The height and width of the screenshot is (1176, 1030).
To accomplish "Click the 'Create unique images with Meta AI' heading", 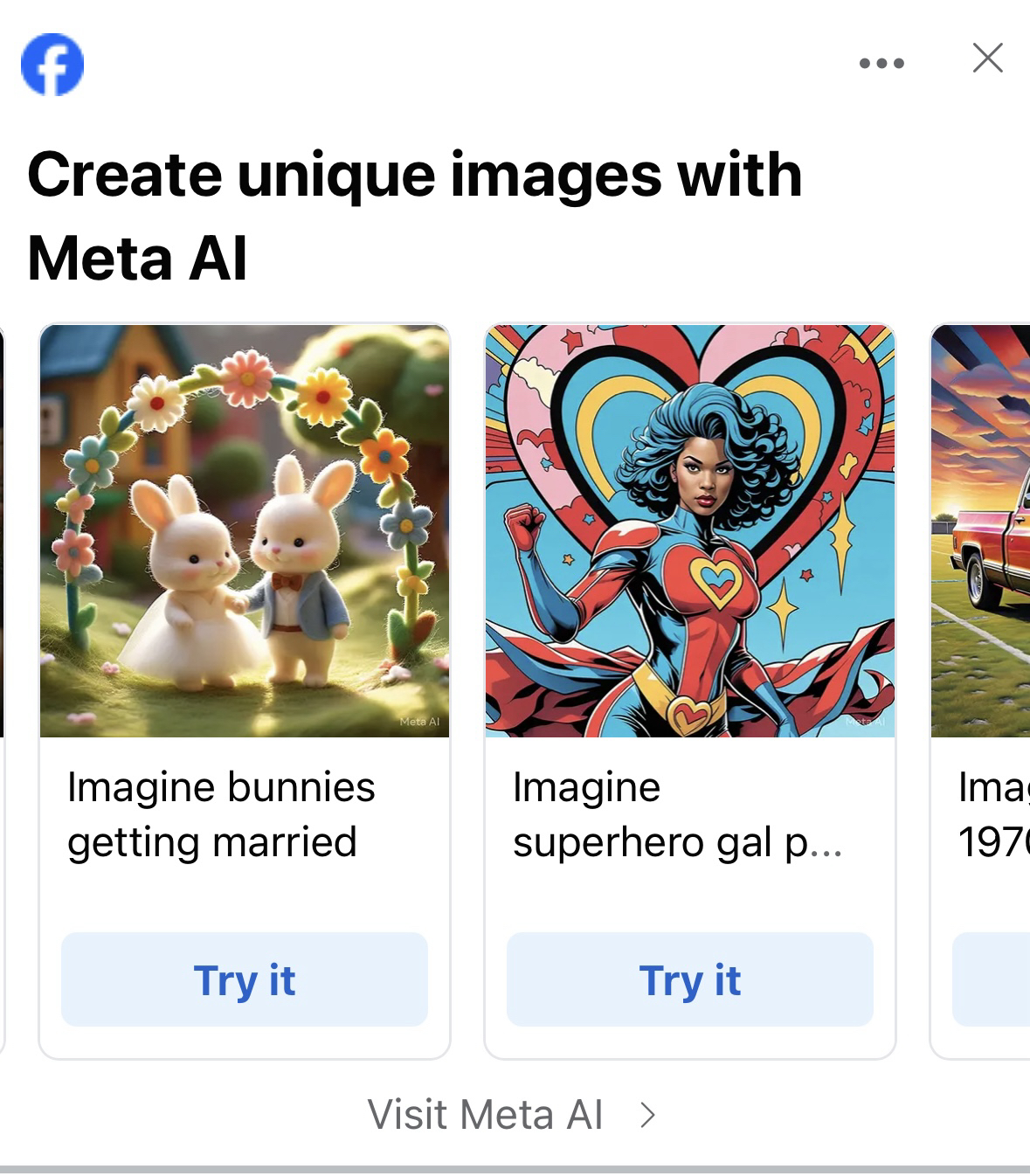I will [x=414, y=216].
